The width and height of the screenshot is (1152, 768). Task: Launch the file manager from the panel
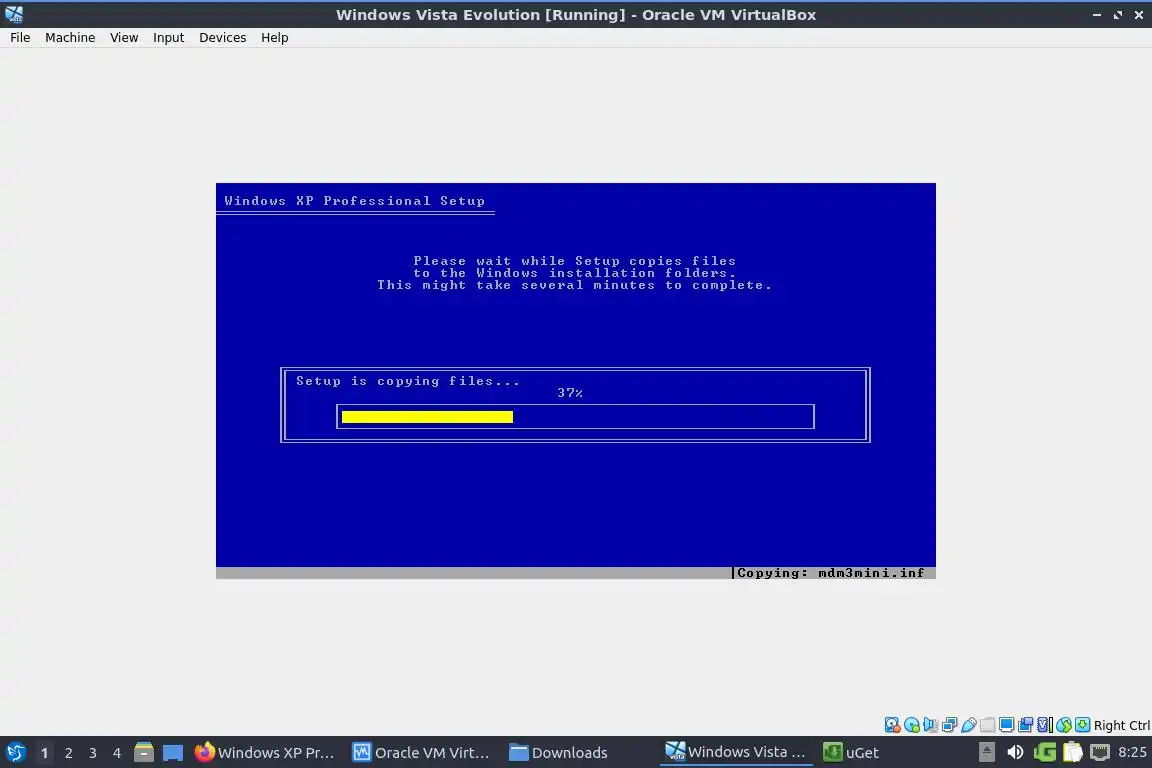tap(144, 753)
